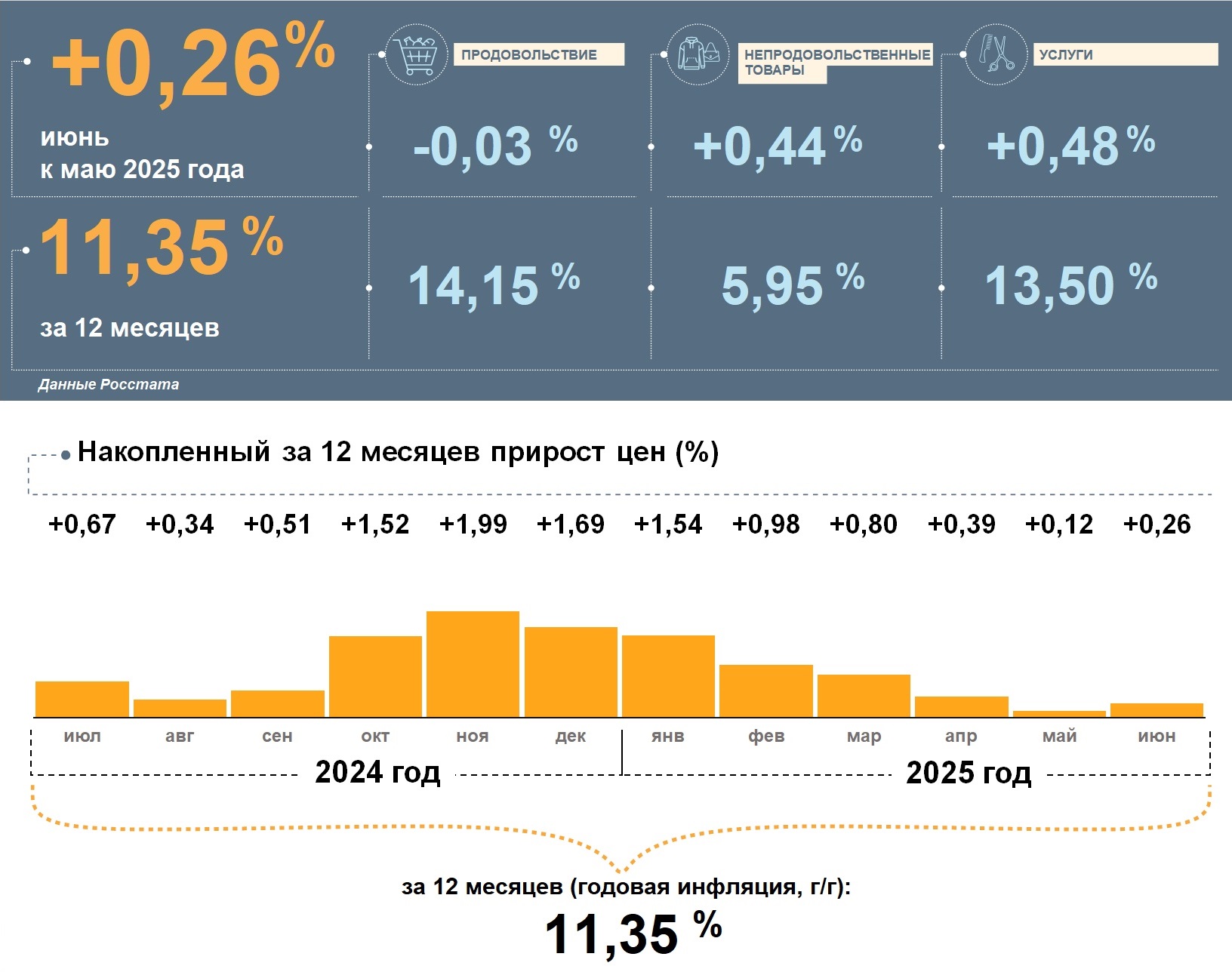The height and width of the screenshot is (972, 1232).
Task: Click the 2025 год year label
Action: (x=969, y=772)
